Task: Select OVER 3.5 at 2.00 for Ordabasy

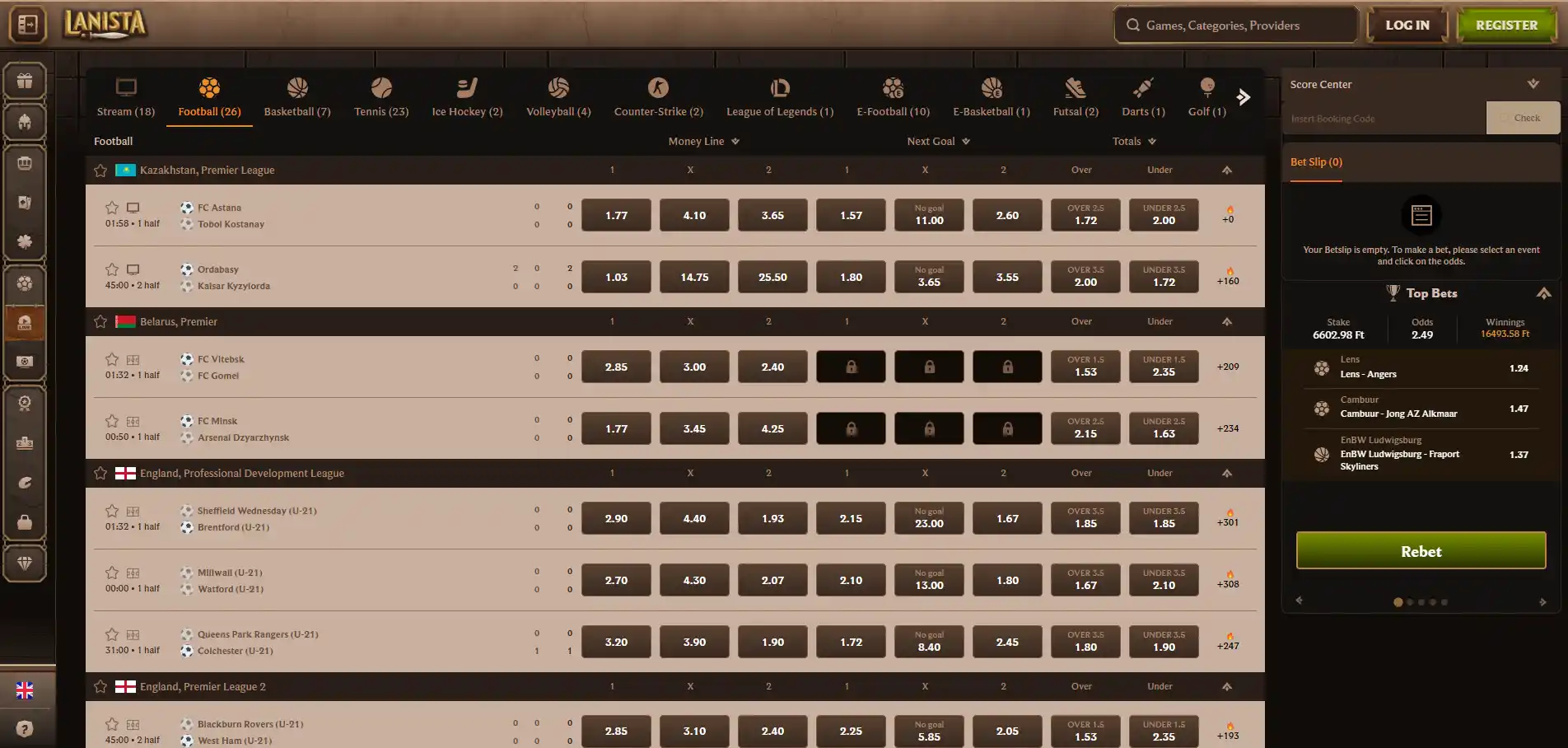Action: click(x=1085, y=277)
